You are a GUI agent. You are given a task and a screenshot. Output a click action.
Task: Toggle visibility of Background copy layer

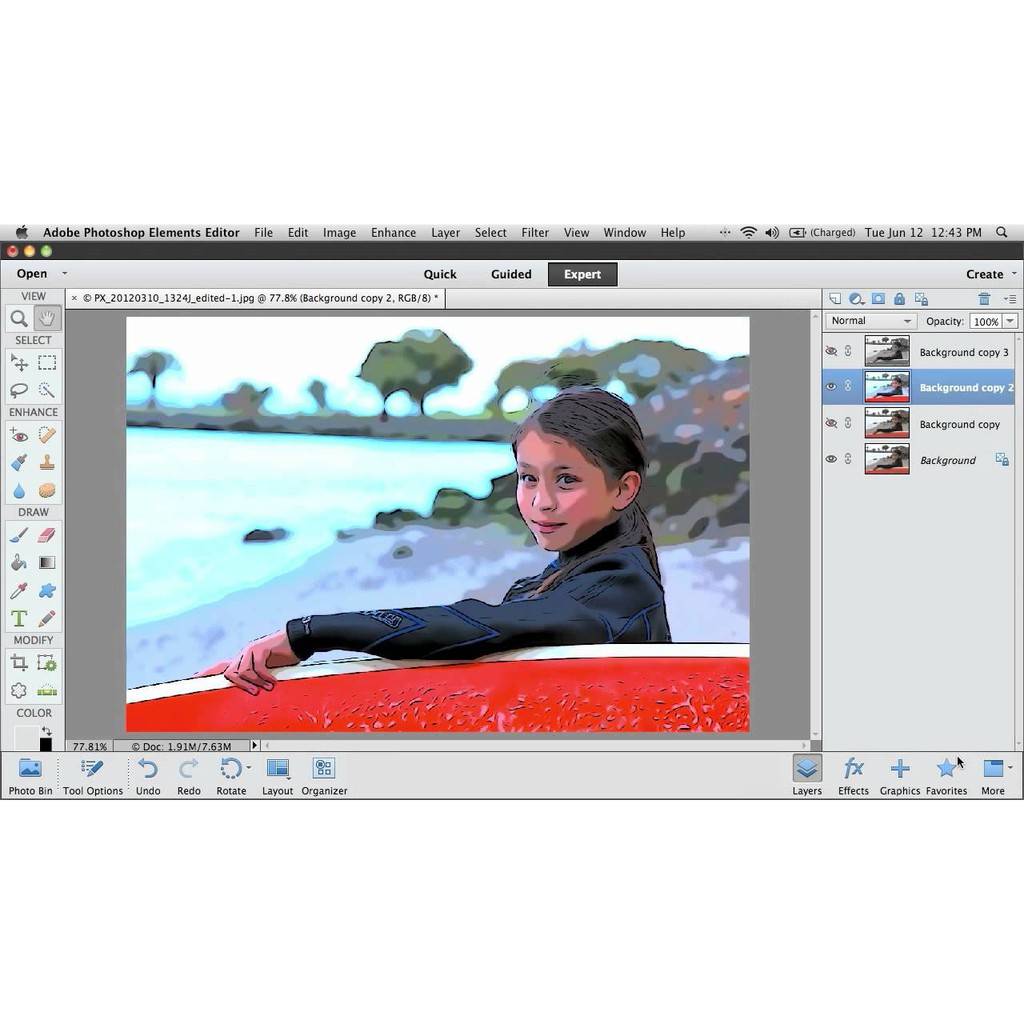[x=831, y=424]
